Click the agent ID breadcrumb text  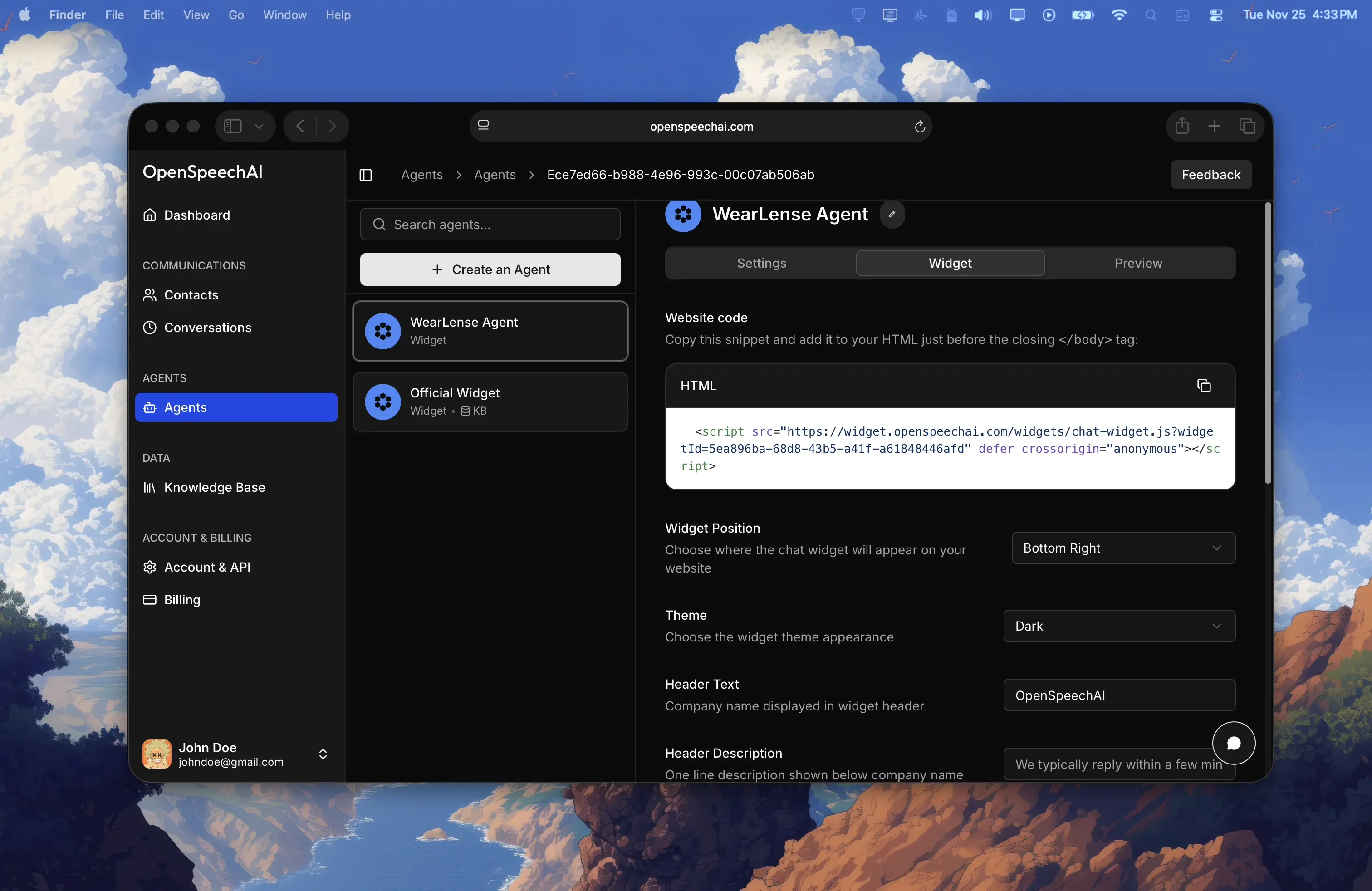click(680, 175)
